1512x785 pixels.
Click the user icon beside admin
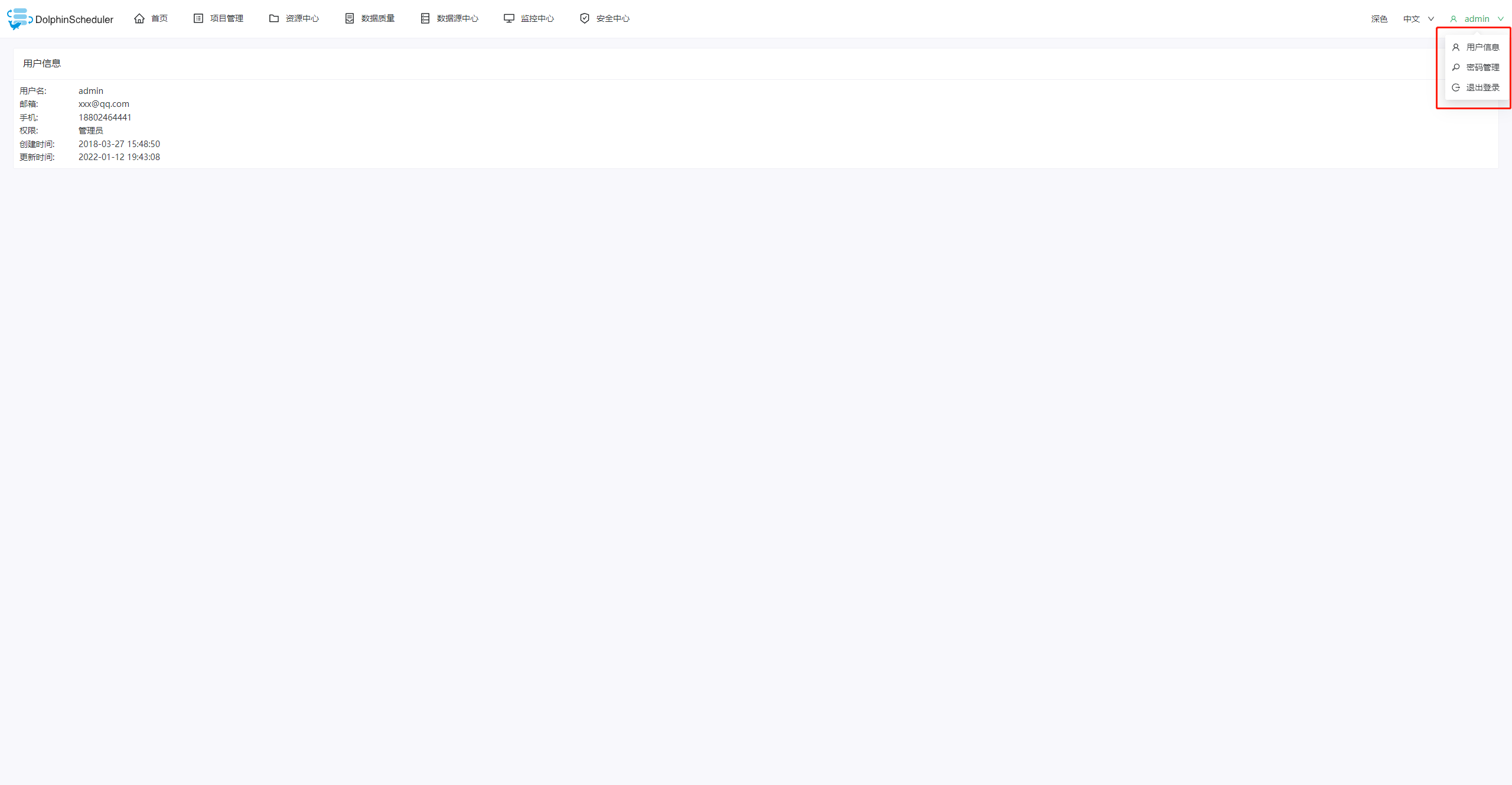click(x=1454, y=19)
